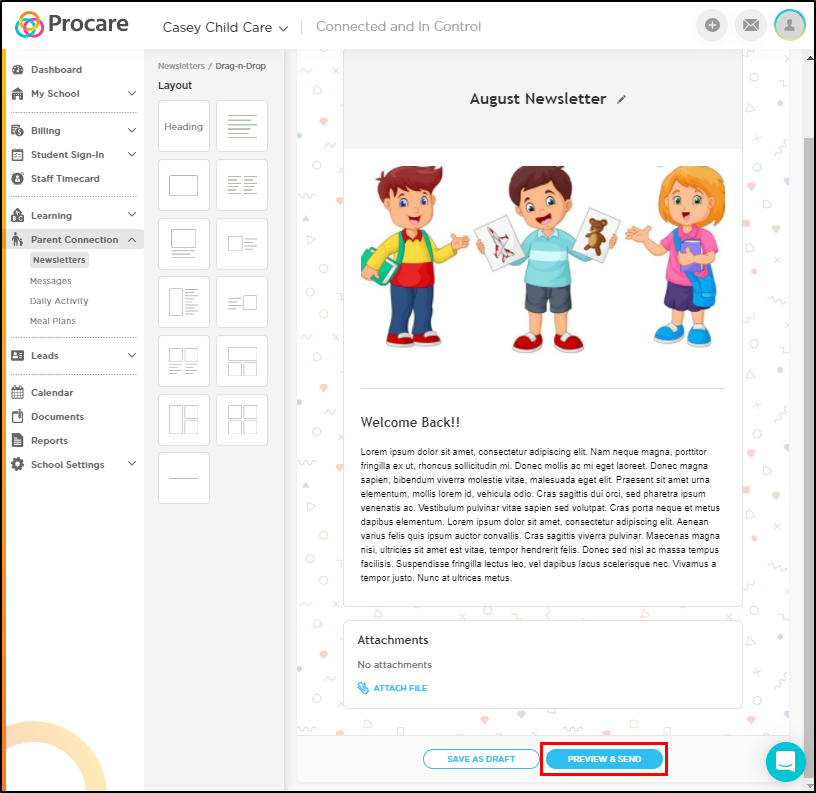Select the single-column text layout block
This screenshot has width=816, height=793.
tap(242, 126)
